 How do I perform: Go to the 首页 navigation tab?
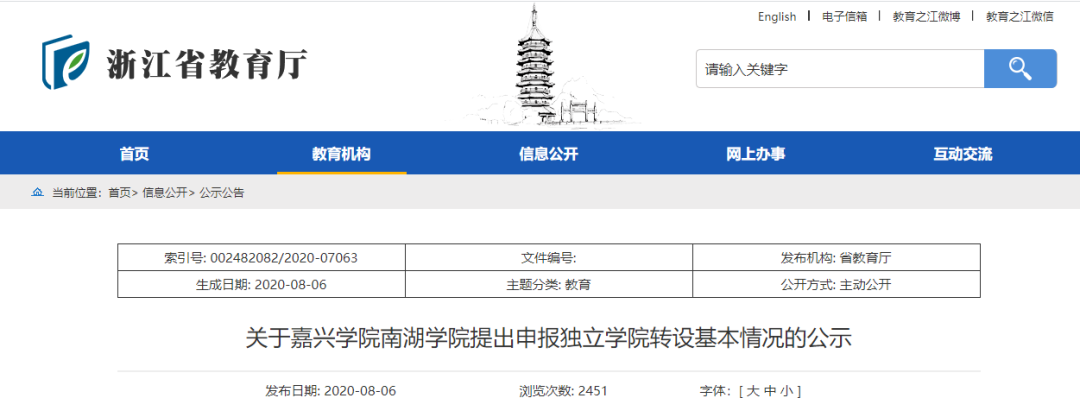[134, 154]
